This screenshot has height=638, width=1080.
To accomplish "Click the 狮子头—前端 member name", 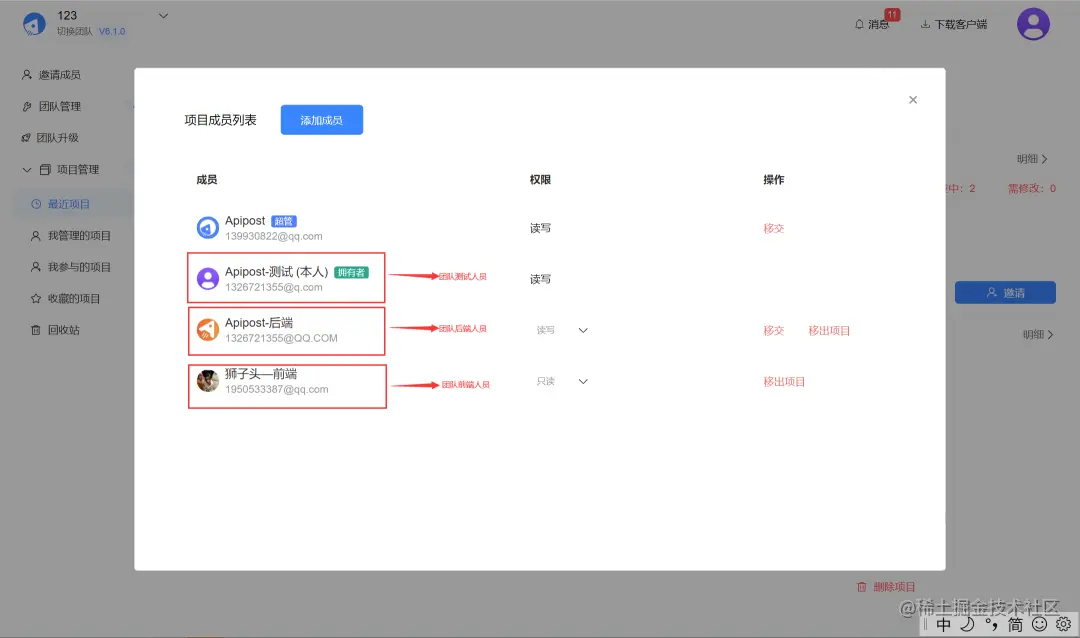I will [x=260, y=373].
